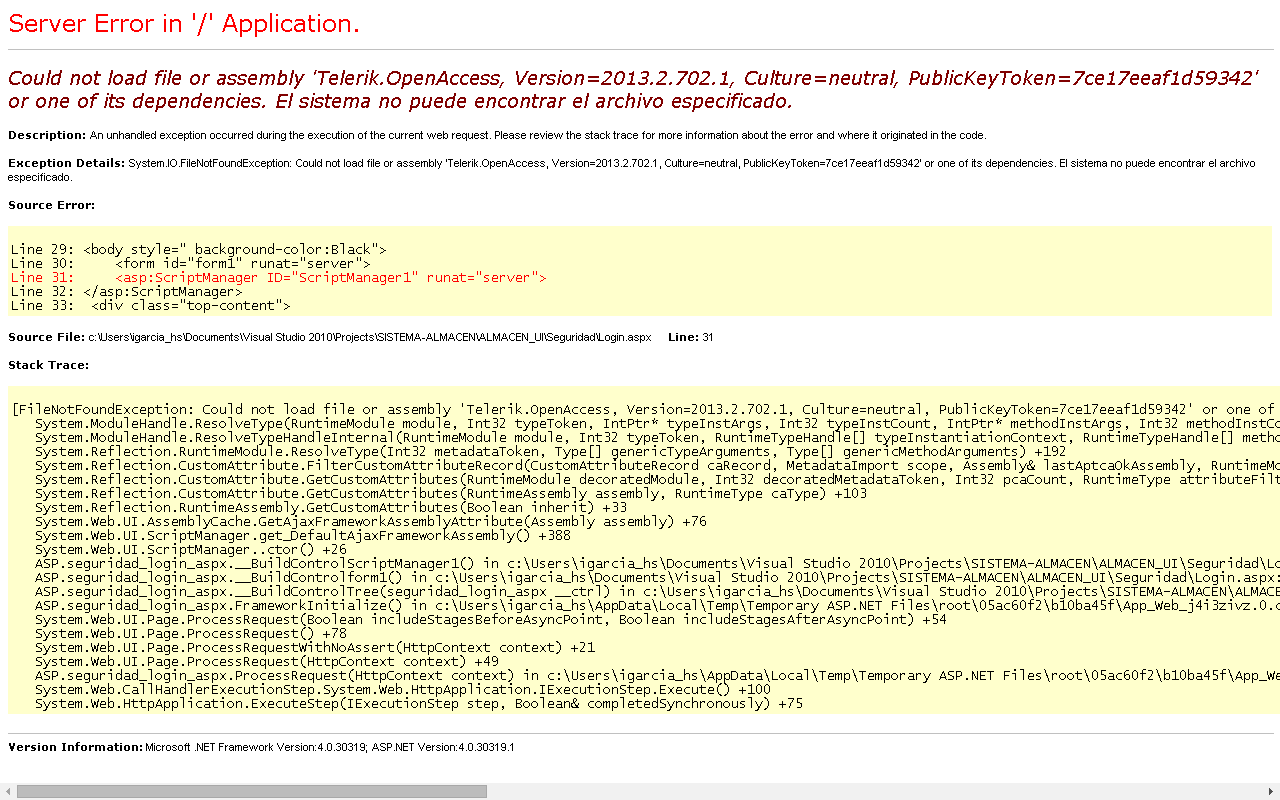Click the CustomAttribute.FilterCustomAttributeRecord stack line
This screenshot has height=800, width=1280.
tap(657, 465)
